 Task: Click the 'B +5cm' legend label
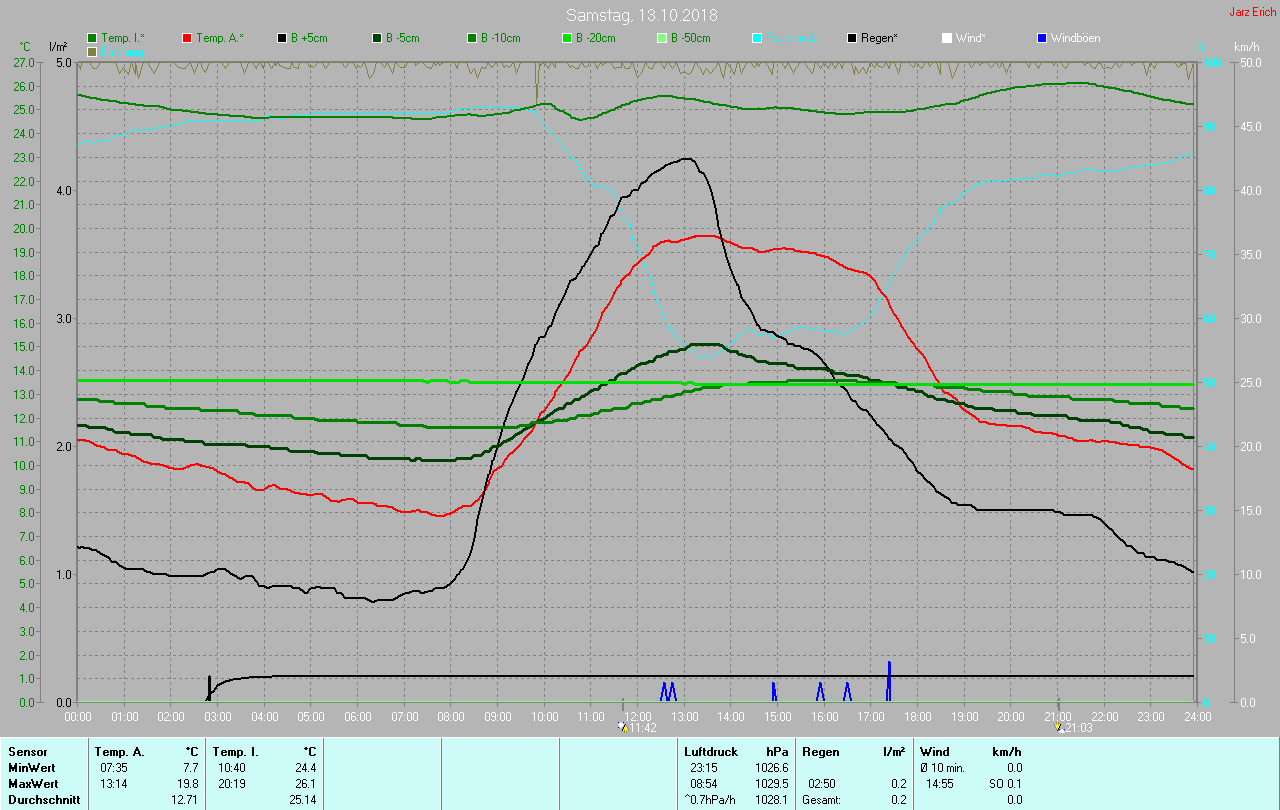point(309,38)
